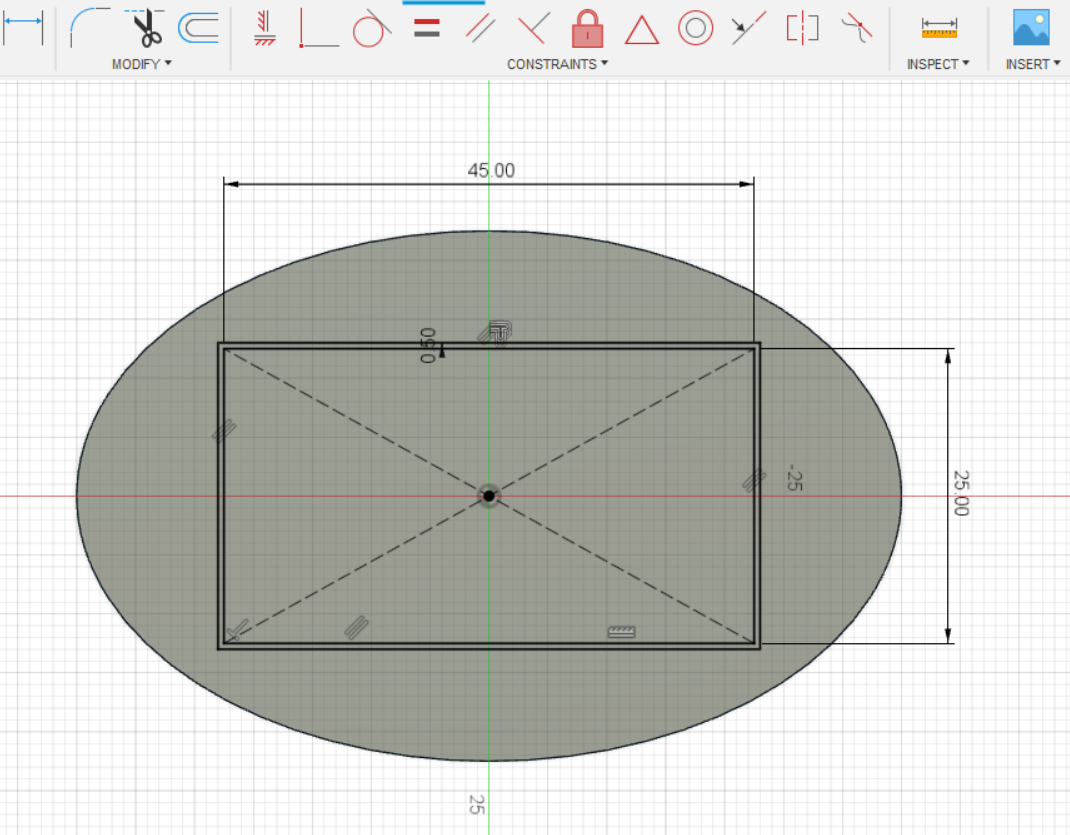The image size is (1070, 835).
Task: Click the parallel constraint glyph on left rectangle edge
Action: pyautogui.click(x=224, y=430)
